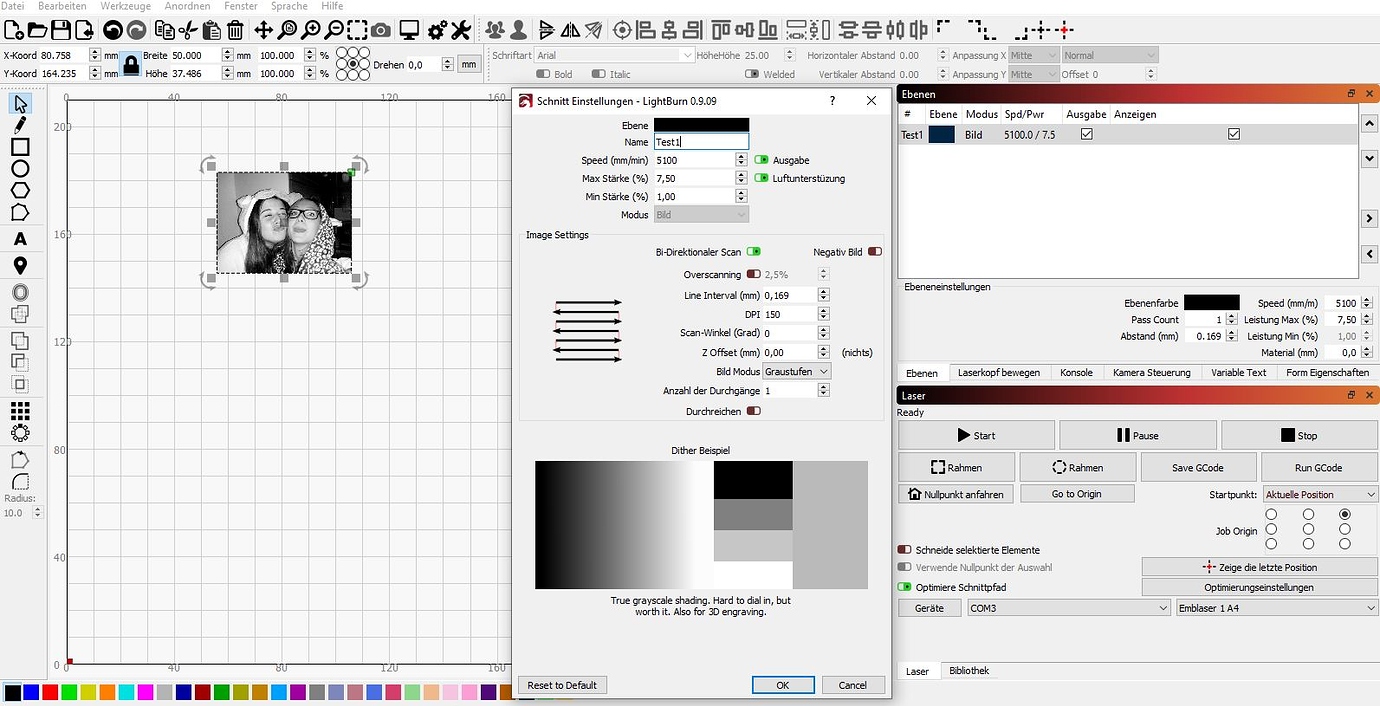The image size is (1380, 706).
Task: Switch to the Konsole tab
Action: (1076, 372)
